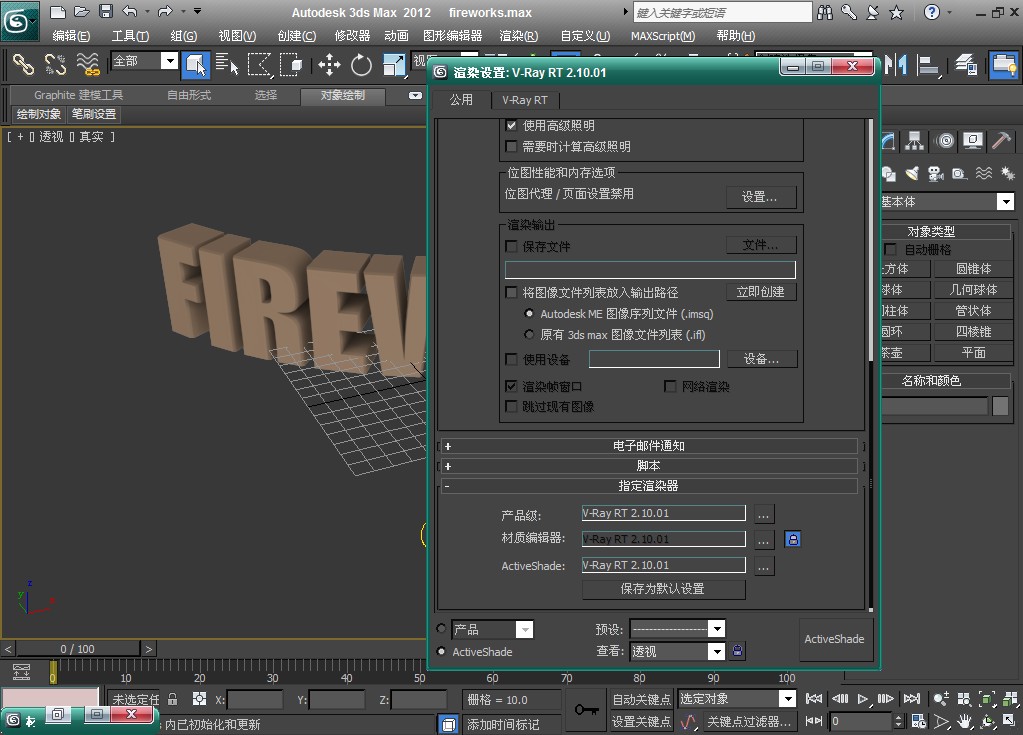Click the Unlink Selection icon
Screen dimensions: 1023x735
pos(55,64)
